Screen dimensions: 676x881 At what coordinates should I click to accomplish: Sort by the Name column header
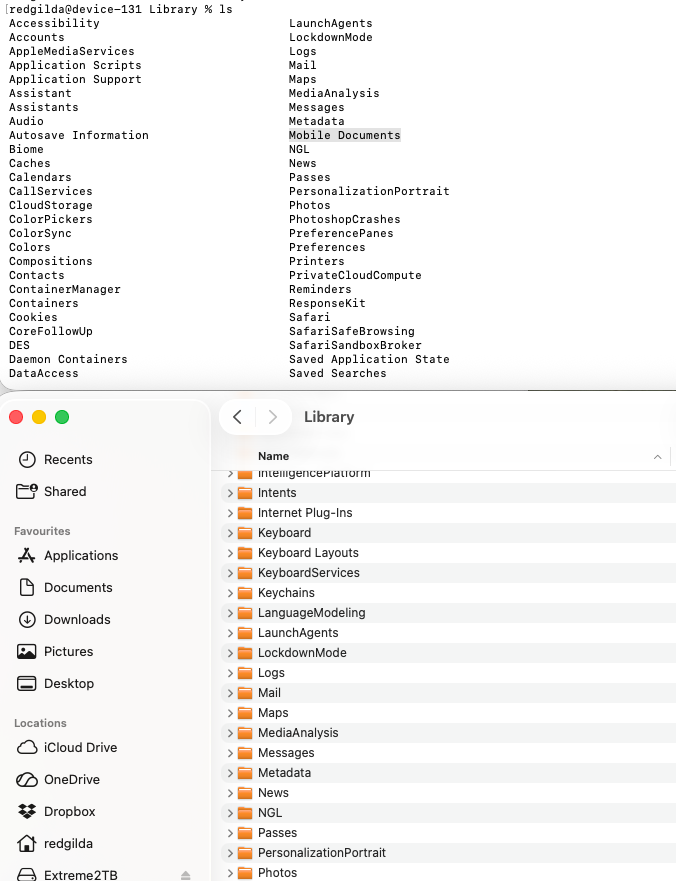273,456
